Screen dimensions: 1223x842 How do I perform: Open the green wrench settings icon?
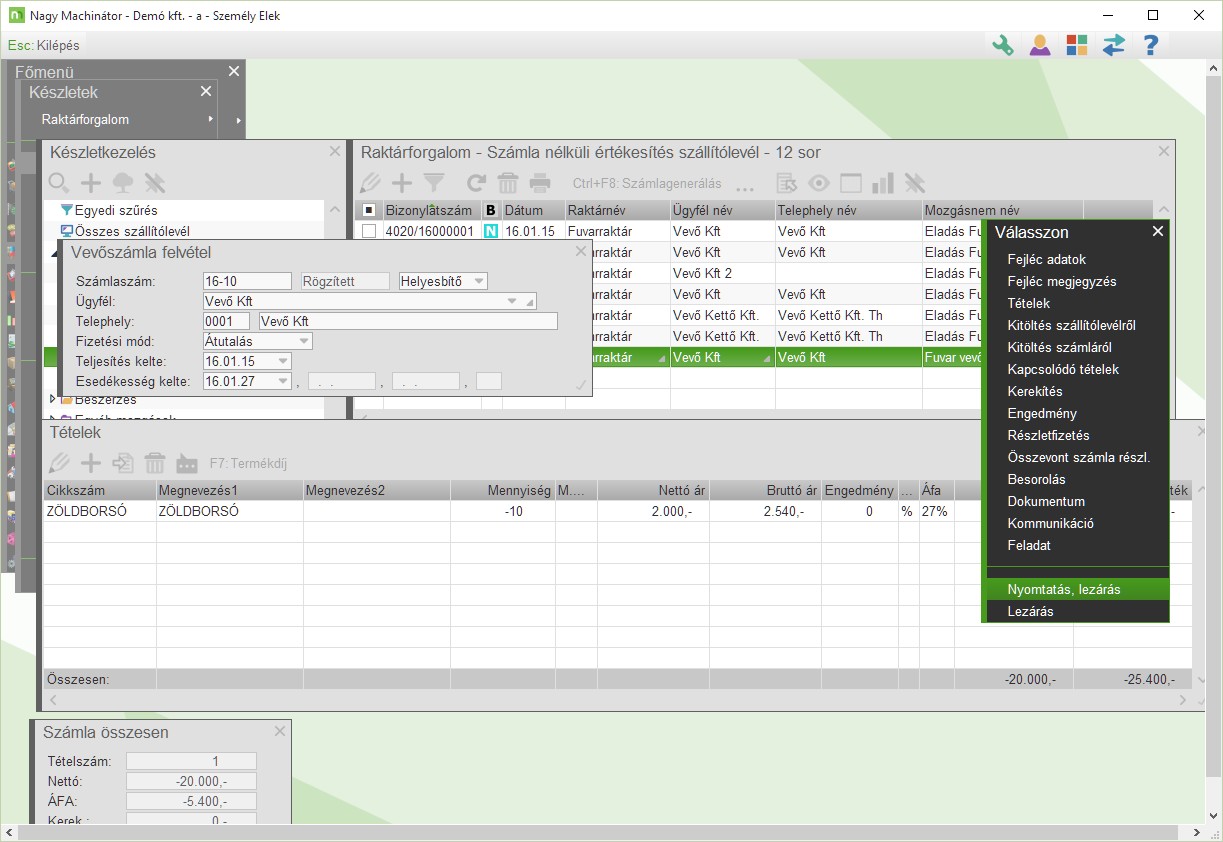point(1002,45)
